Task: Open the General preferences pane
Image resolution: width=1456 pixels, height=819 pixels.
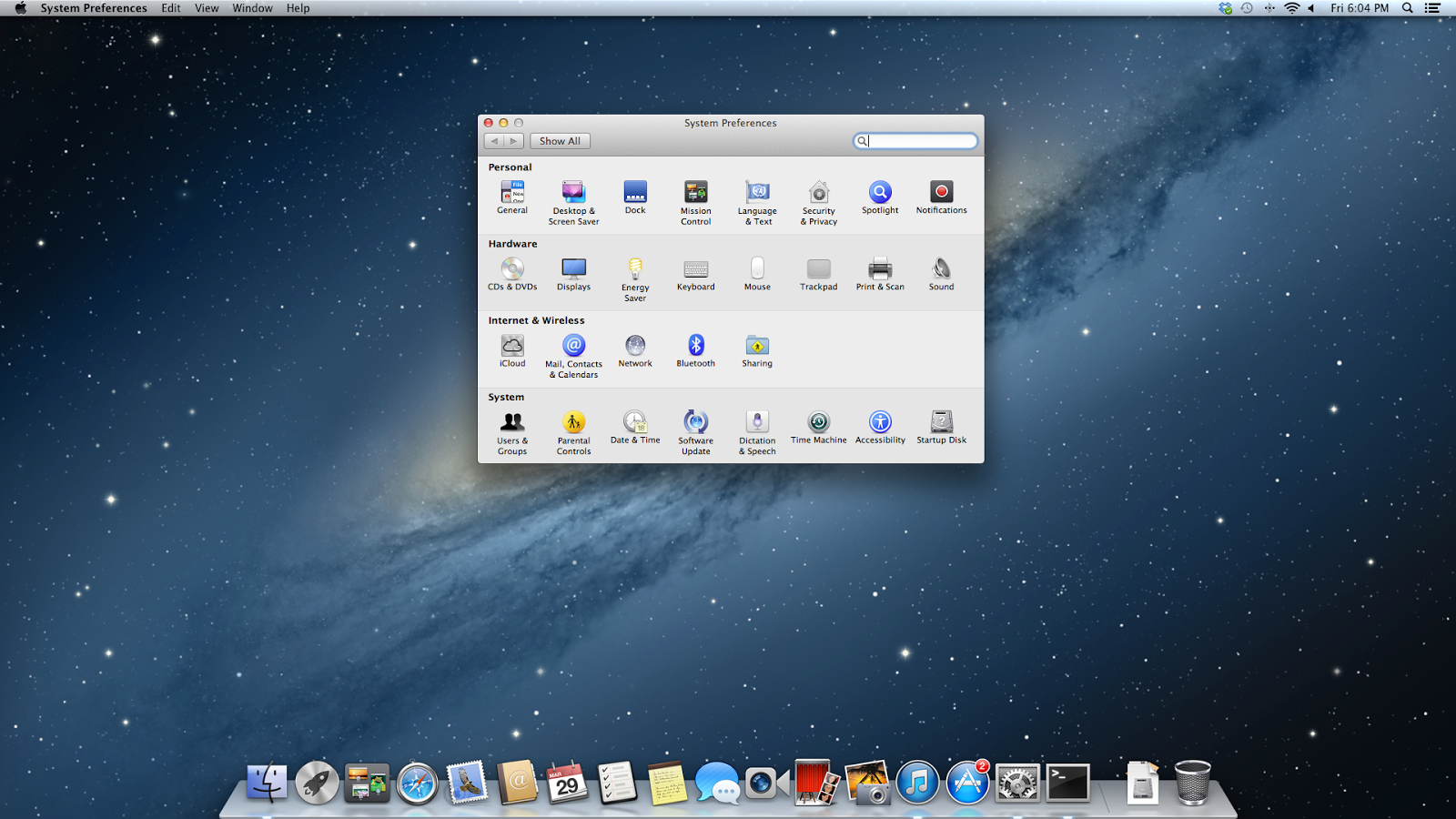Action: 511,194
